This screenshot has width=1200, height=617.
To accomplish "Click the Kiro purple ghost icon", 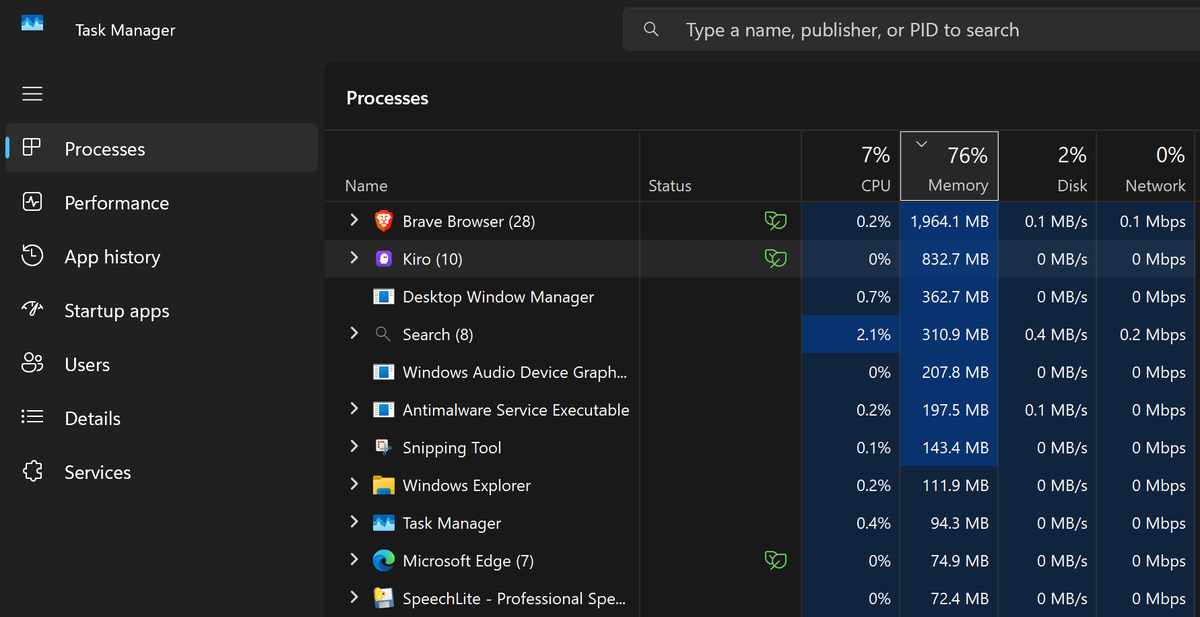I will coord(383,259).
